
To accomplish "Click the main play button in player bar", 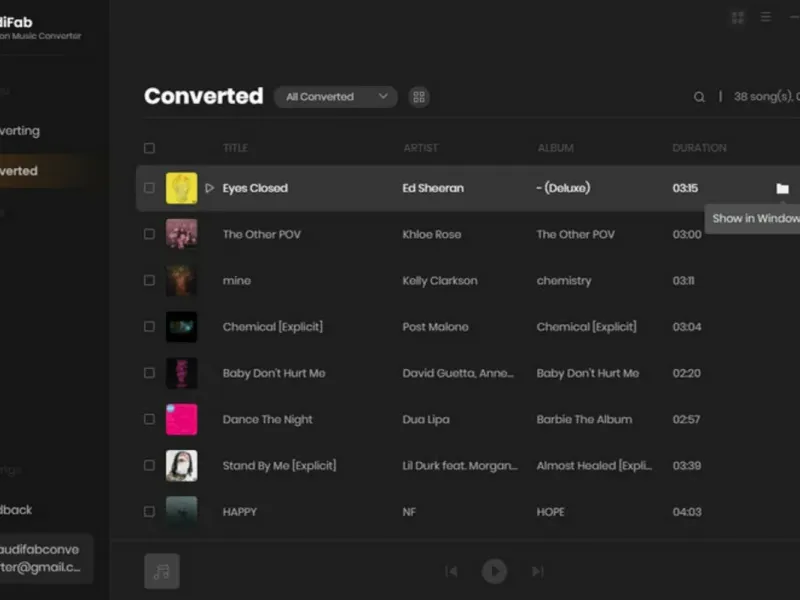I will (x=494, y=571).
